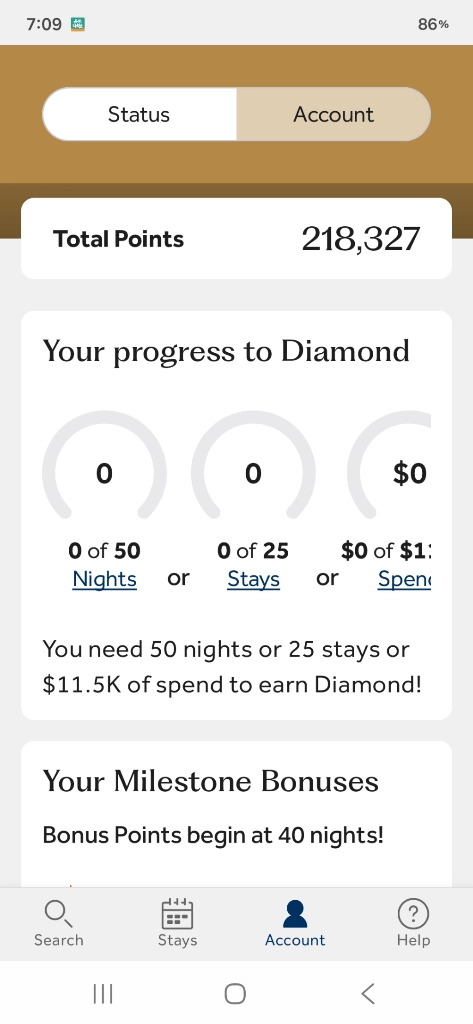Tap the Nights progress gauge
The width and height of the screenshot is (473, 1024).
pyautogui.click(x=105, y=465)
